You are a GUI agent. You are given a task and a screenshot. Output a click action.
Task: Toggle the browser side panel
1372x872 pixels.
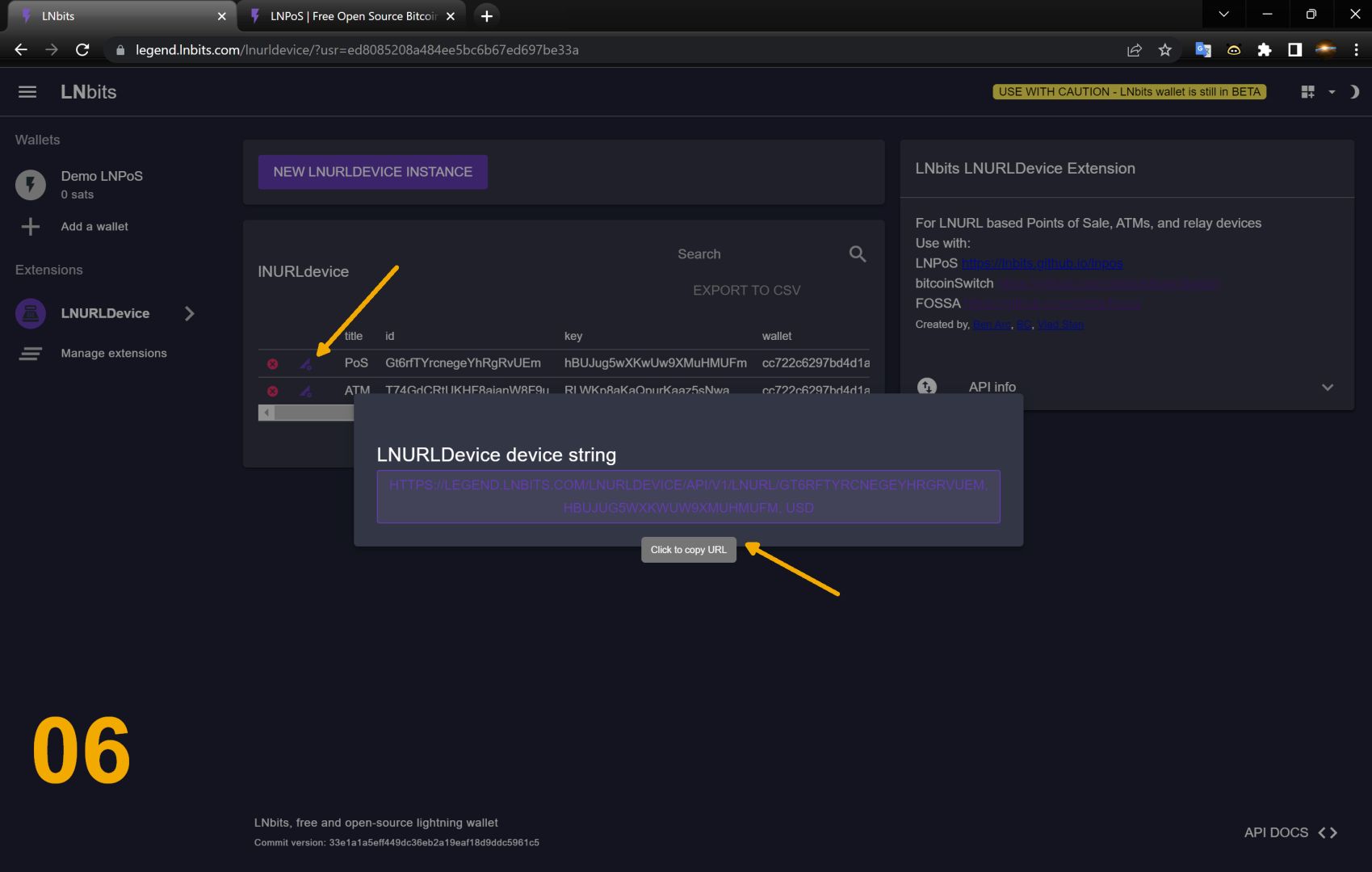[1294, 50]
